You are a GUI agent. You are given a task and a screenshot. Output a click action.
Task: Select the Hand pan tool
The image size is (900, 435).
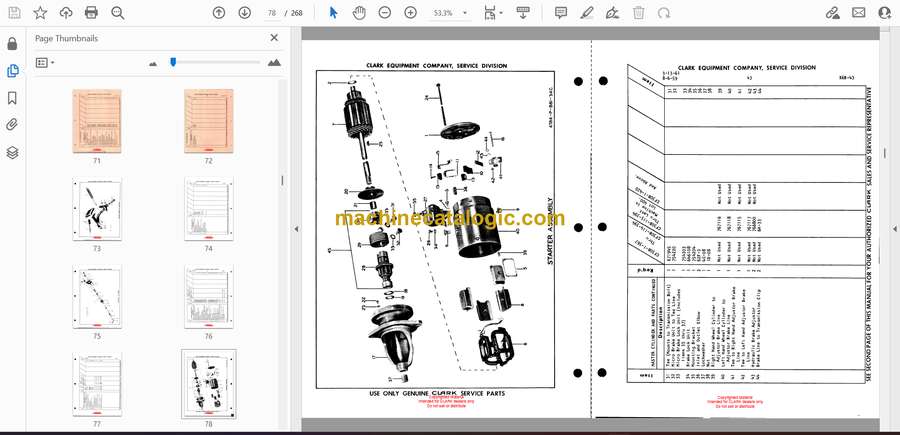tap(359, 13)
